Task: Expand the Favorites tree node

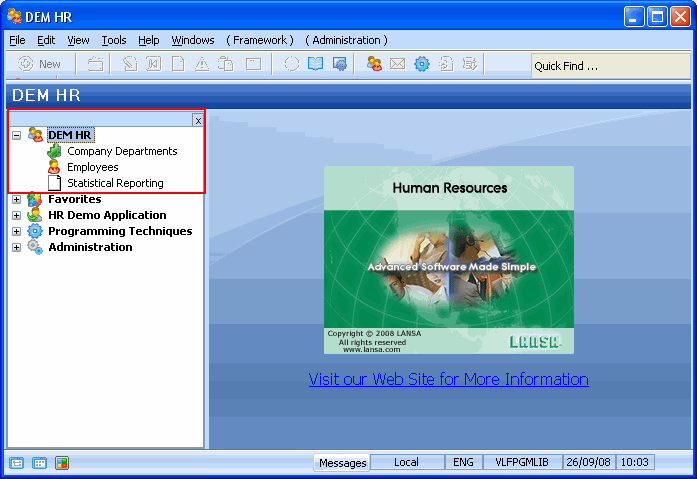Action: (x=16, y=200)
